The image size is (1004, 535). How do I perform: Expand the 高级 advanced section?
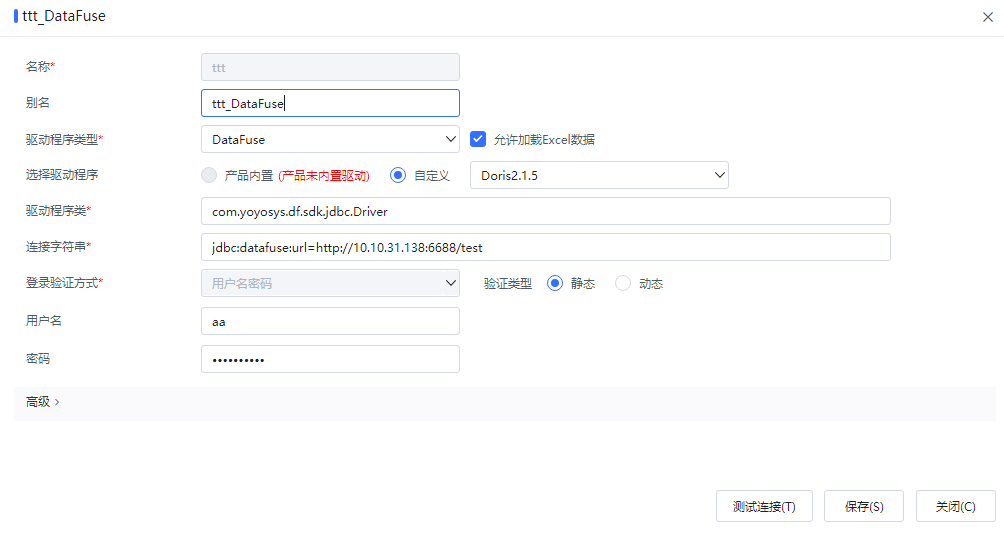[43, 402]
